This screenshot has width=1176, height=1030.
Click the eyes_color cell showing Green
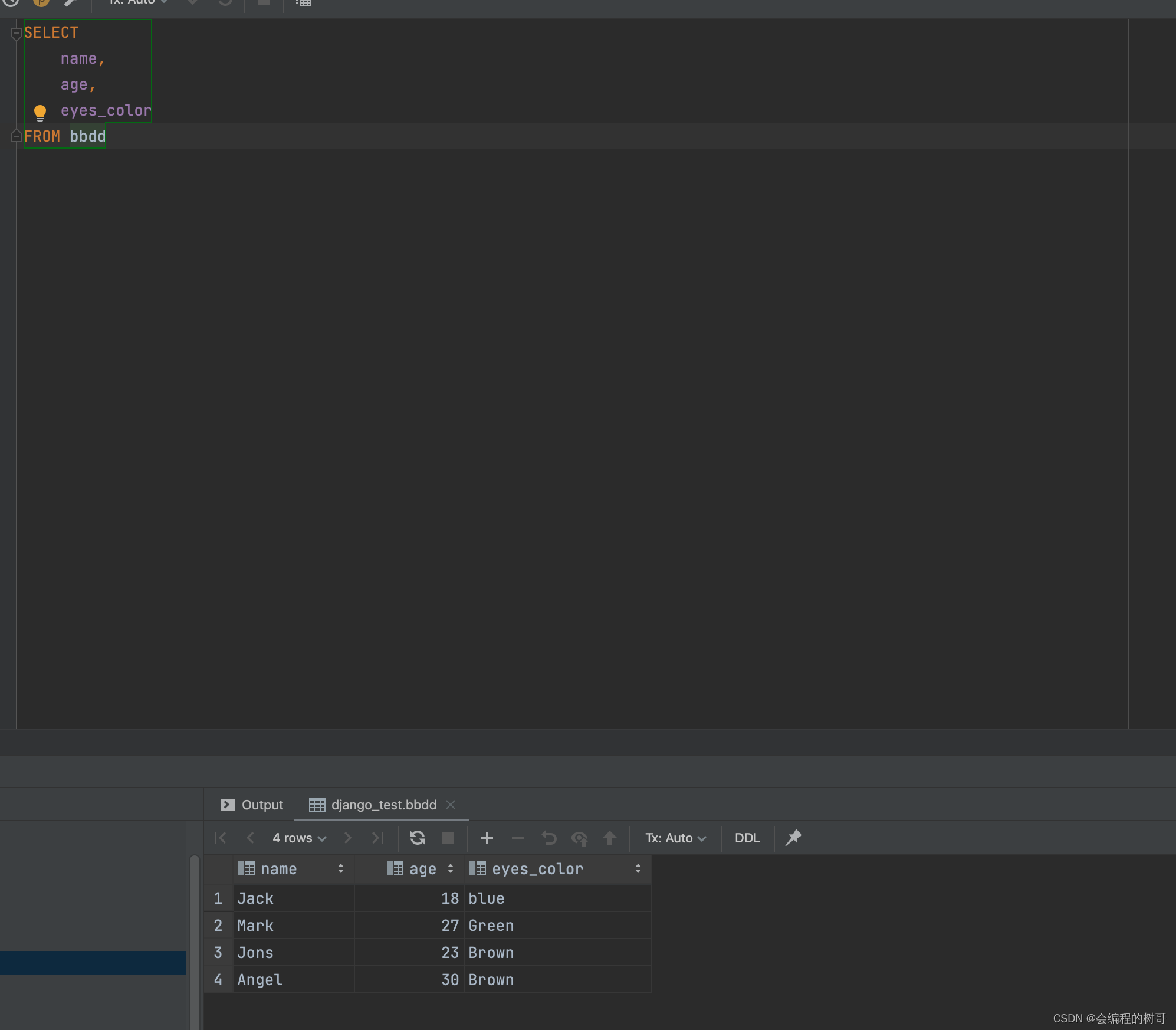click(558, 926)
